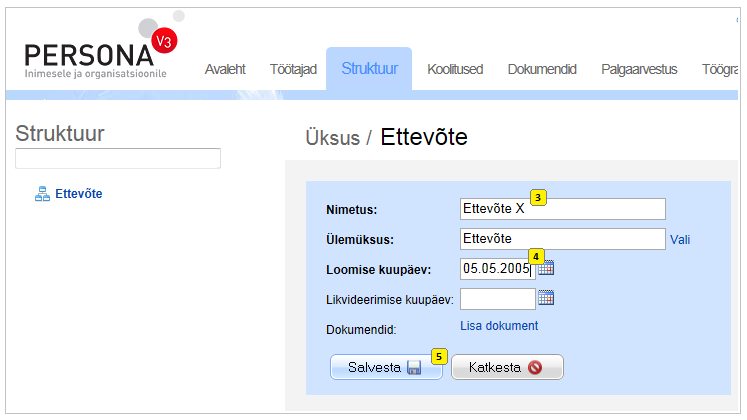Click the Ülemüksus text field
The width and height of the screenshot is (747, 420).
561,239
